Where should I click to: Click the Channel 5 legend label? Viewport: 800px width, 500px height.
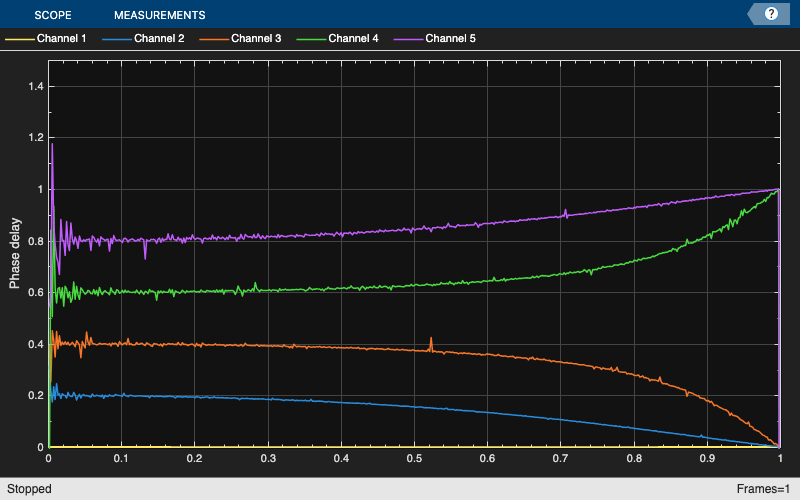(x=451, y=38)
